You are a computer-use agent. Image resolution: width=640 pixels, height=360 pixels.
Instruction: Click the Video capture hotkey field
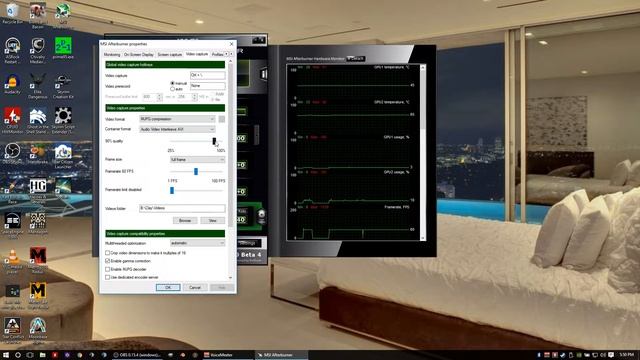point(207,75)
